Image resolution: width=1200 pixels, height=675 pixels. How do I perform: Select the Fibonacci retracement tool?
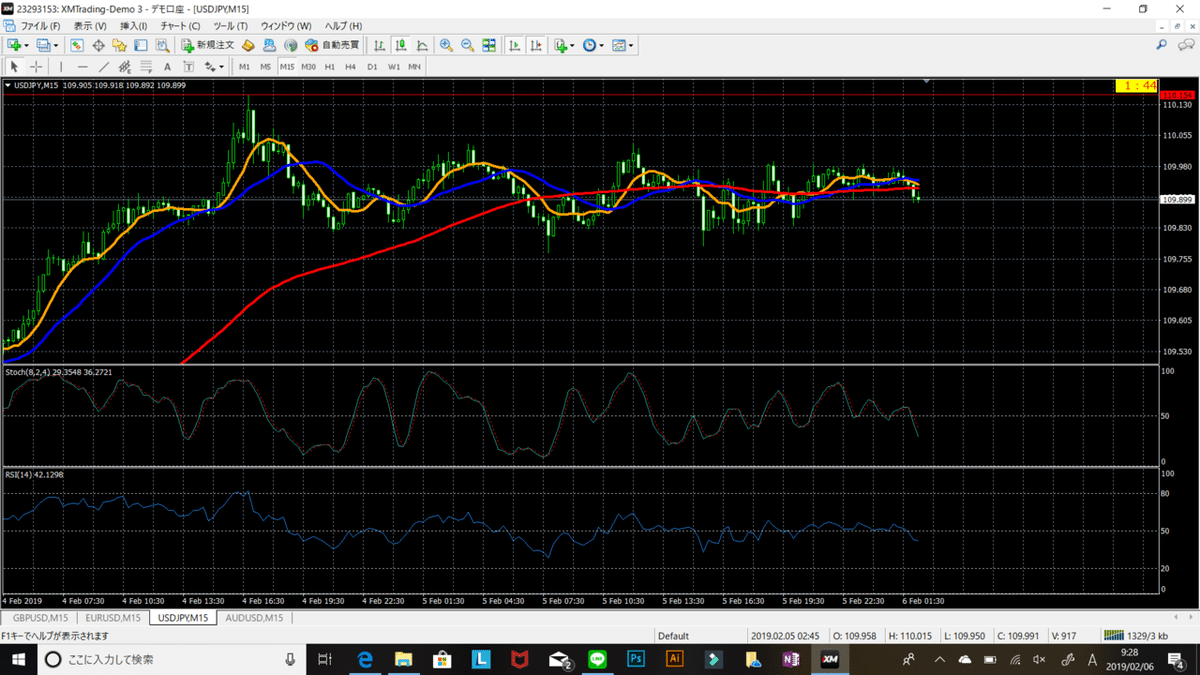pos(146,66)
